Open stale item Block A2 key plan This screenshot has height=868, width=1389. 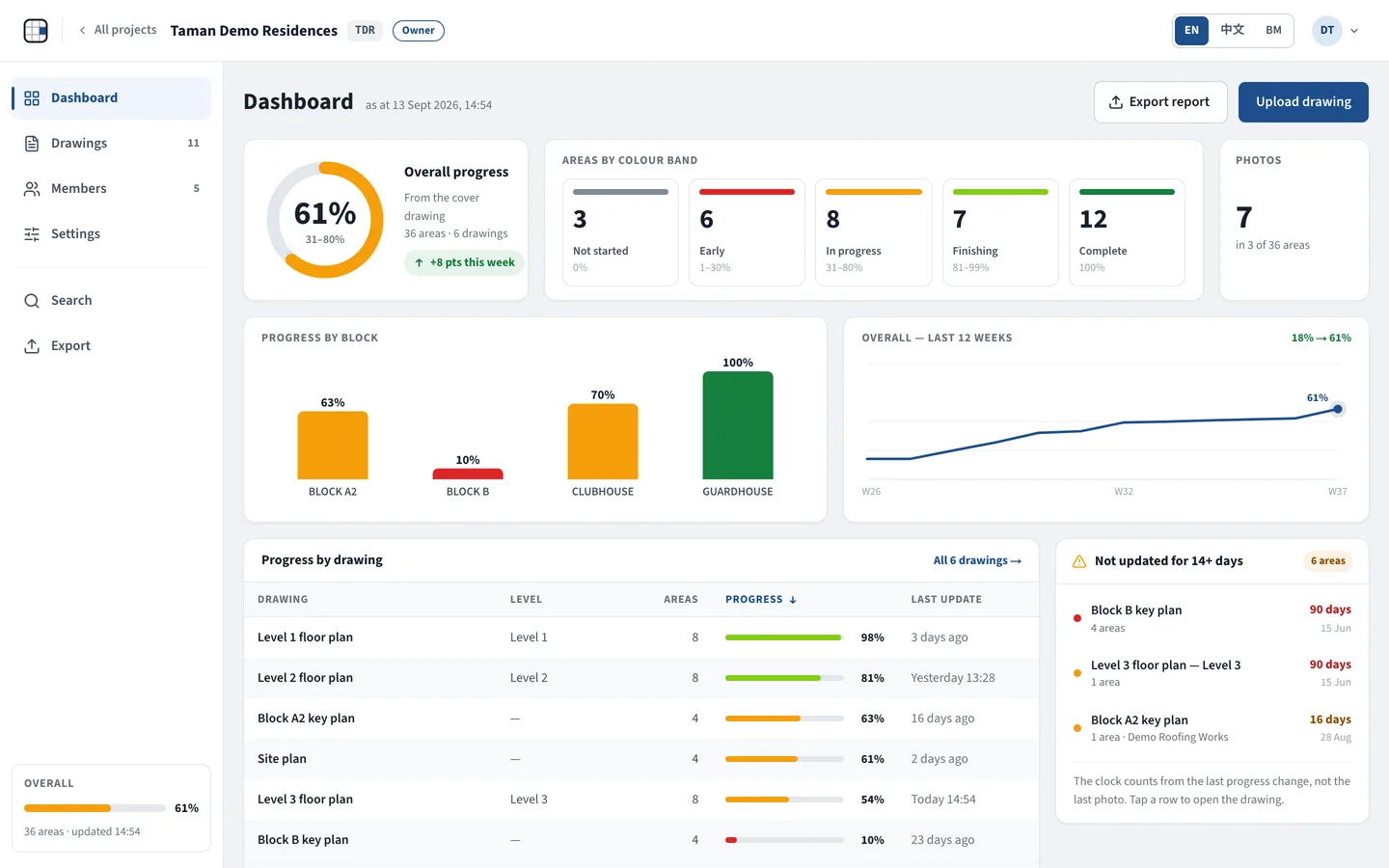pos(1212,728)
